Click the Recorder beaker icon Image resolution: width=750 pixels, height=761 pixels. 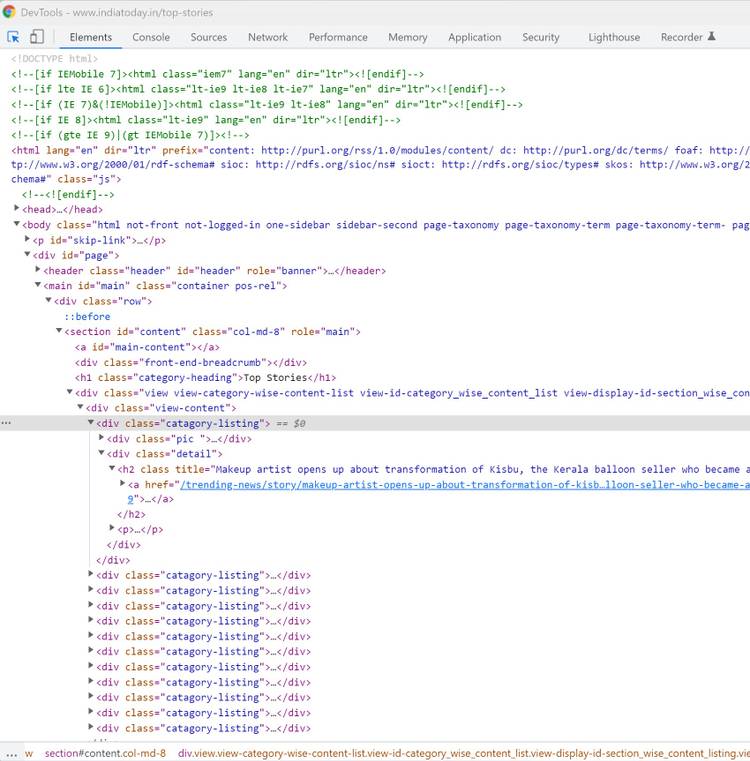pos(712,36)
